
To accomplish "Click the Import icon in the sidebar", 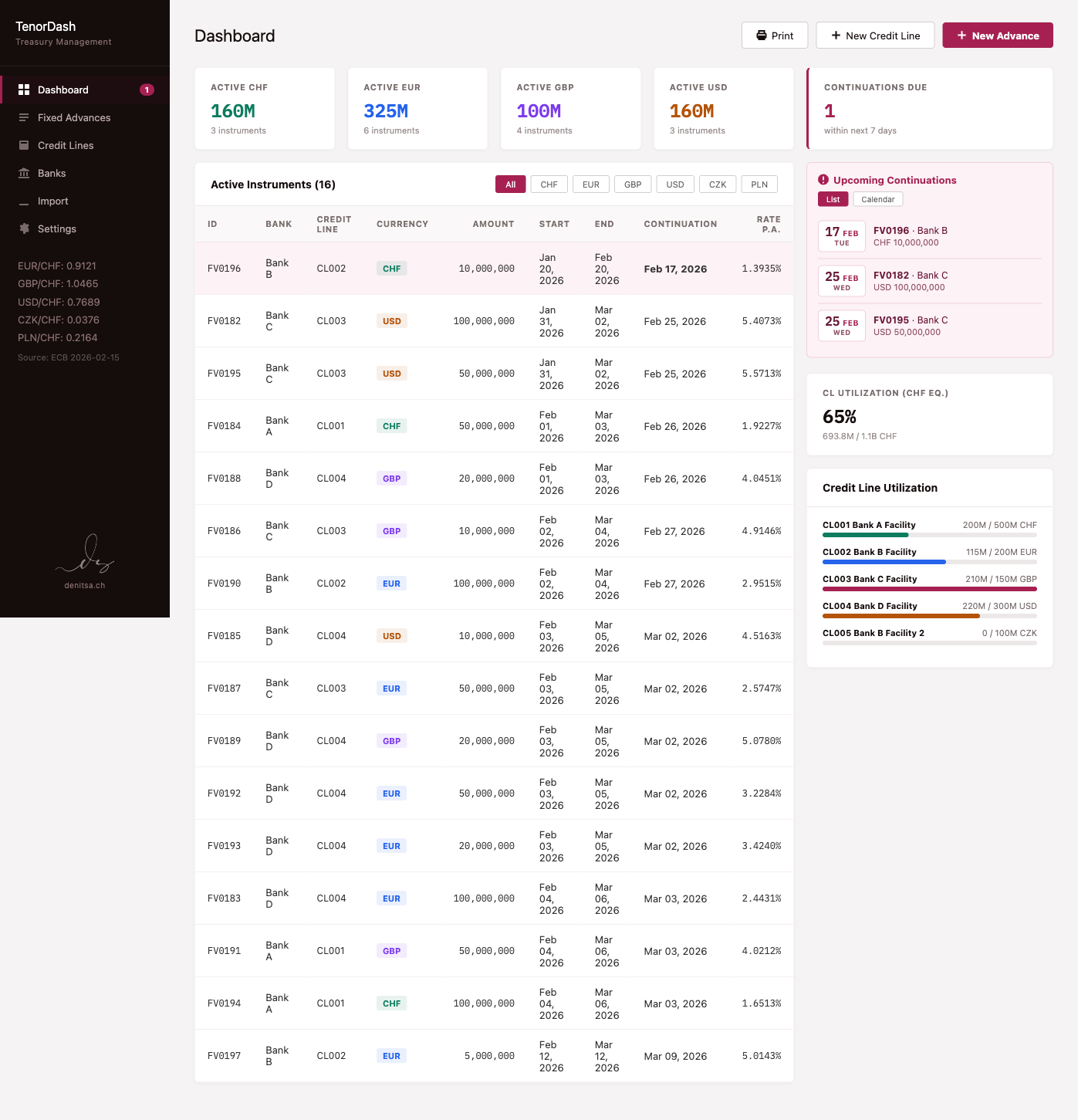I will (24, 201).
